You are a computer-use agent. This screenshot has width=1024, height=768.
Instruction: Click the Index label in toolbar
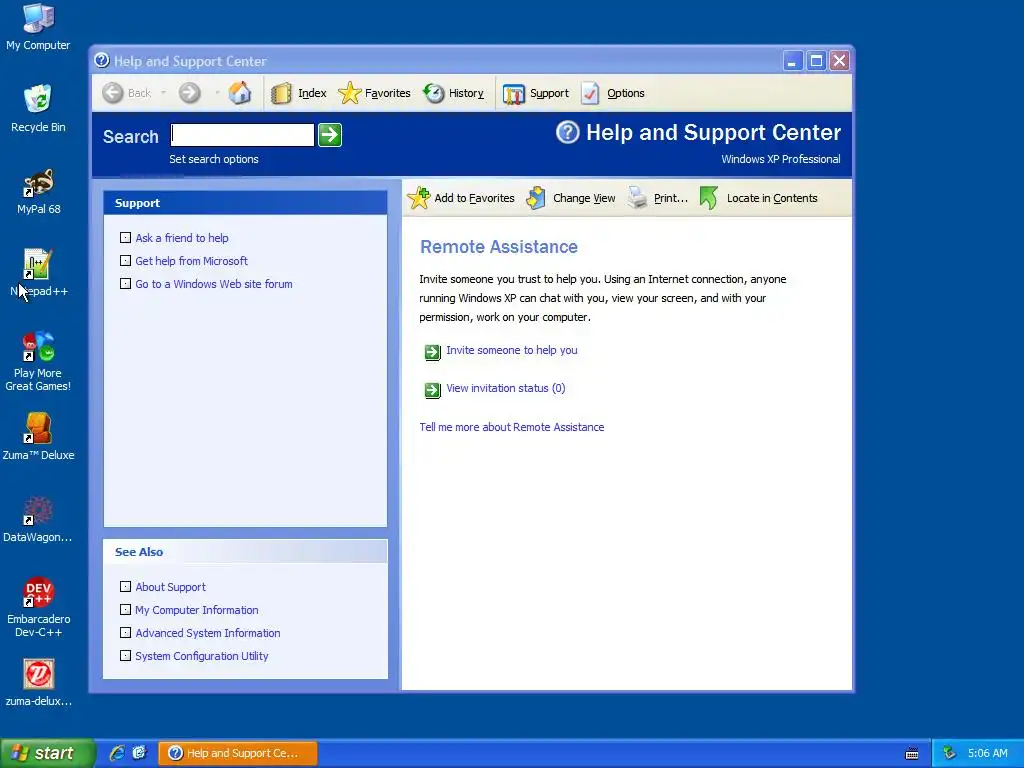[x=312, y=93]
